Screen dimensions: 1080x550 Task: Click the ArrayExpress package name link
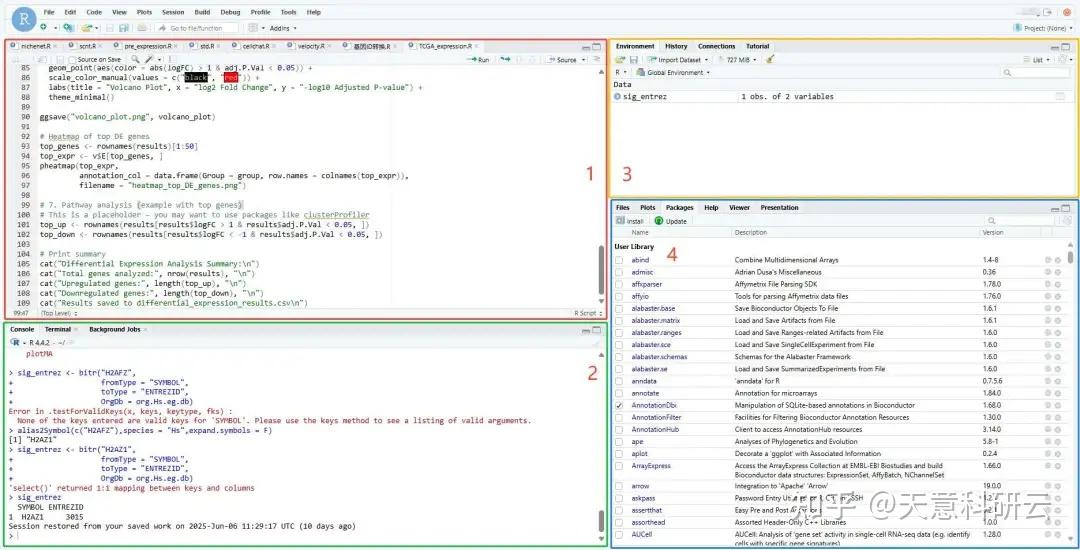(651, 466)
